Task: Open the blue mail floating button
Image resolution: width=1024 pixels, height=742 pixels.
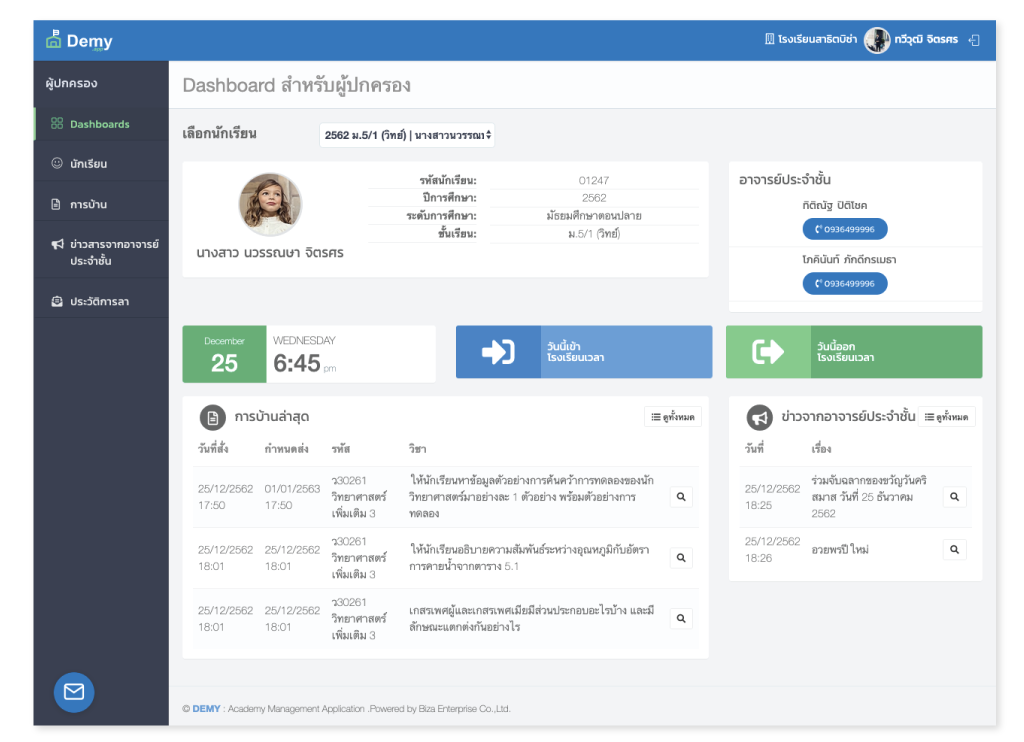Action: click(74, 692)
